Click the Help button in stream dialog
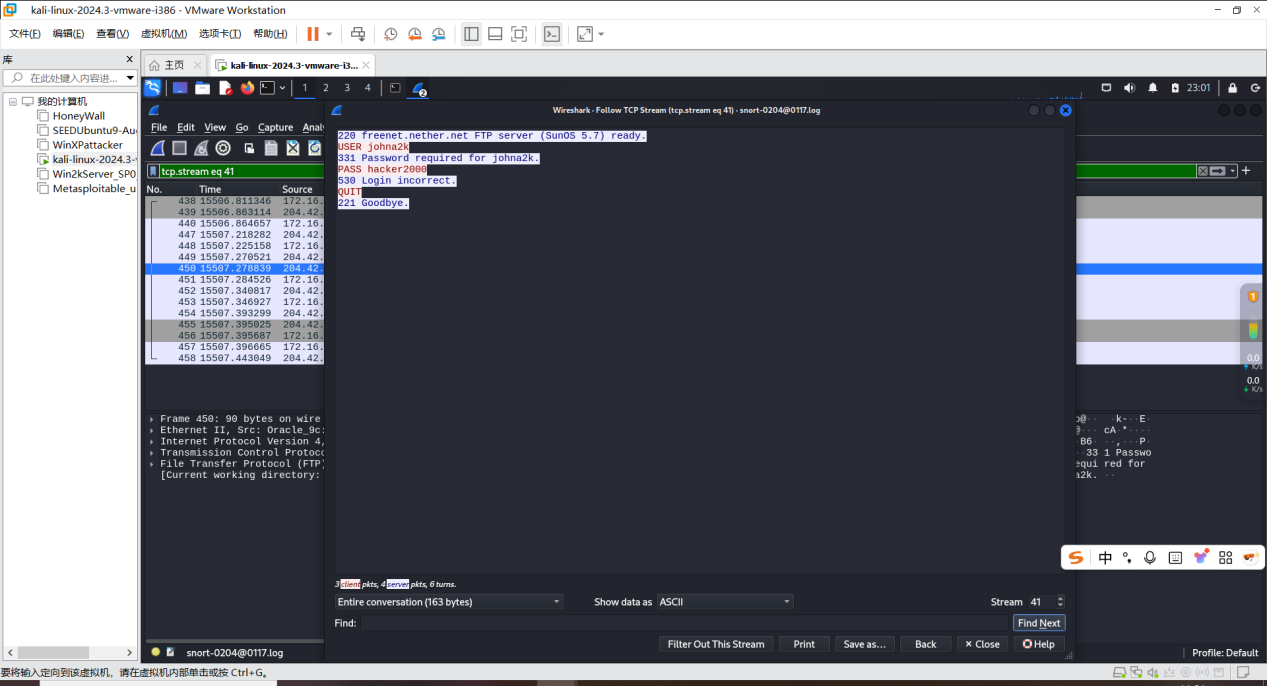This screenshot has width=1267, height=686. click(1038, 644)
